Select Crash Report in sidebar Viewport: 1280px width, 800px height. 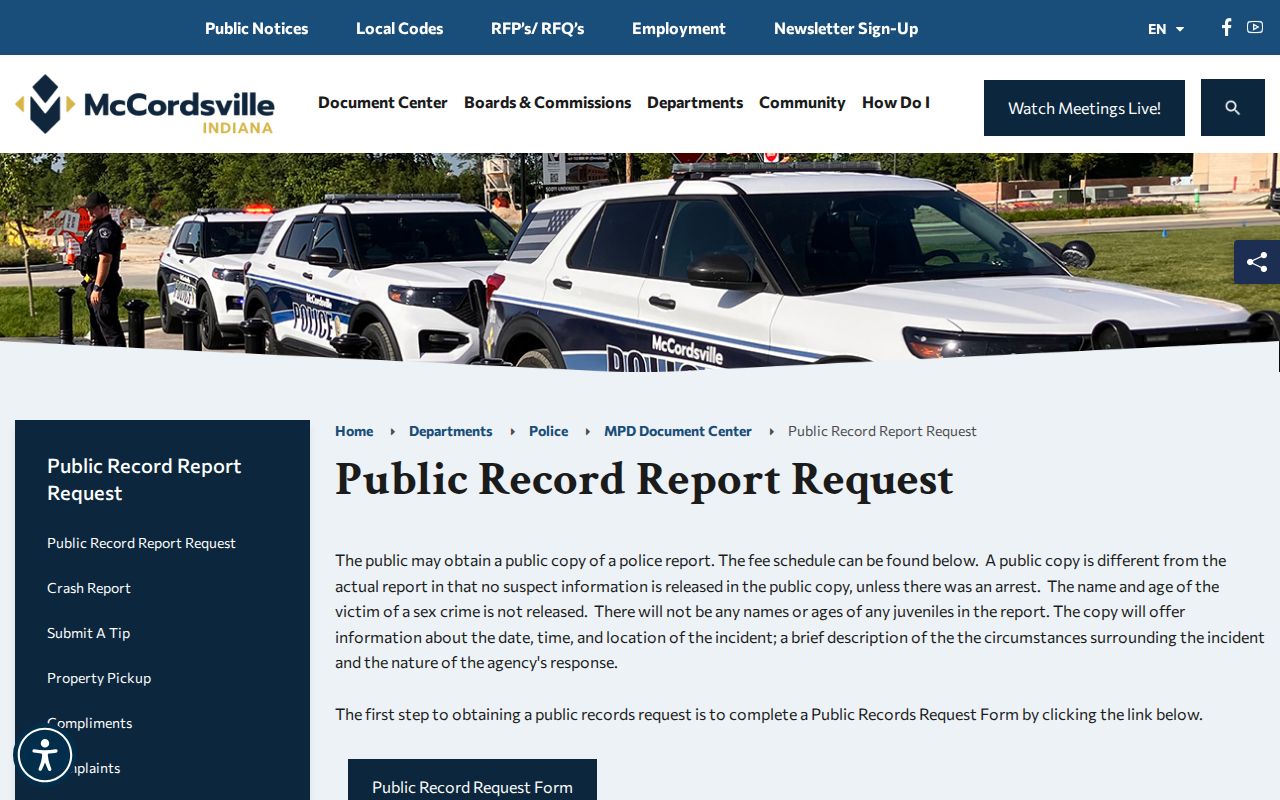89,588
